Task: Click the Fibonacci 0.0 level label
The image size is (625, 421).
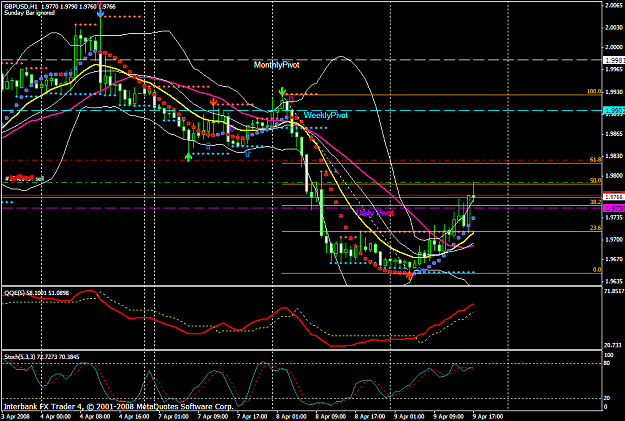Action: [596, 270]
